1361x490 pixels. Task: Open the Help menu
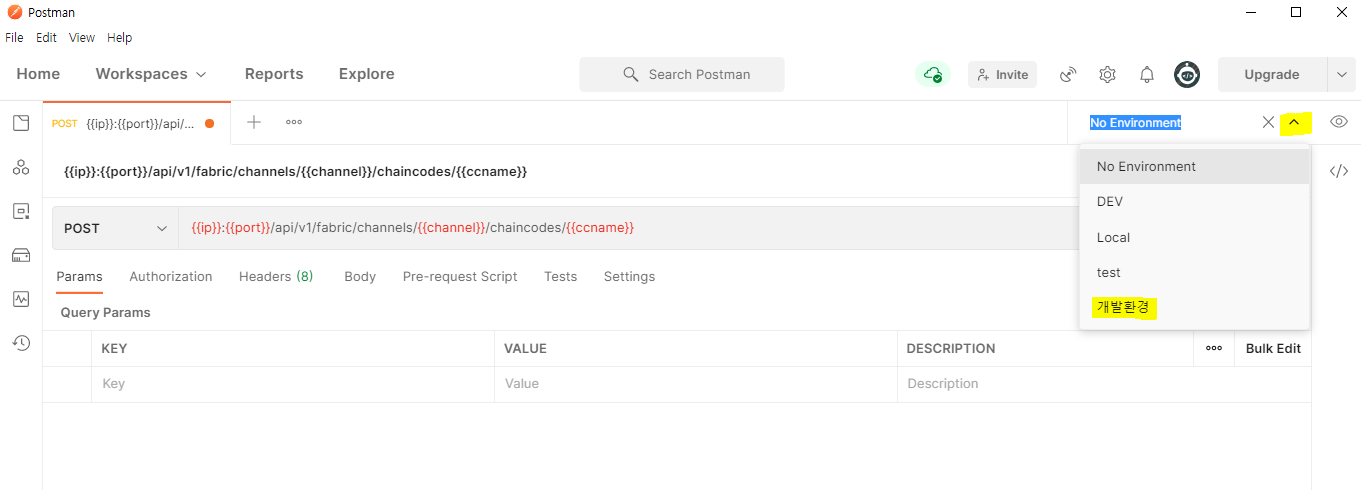[x=119, y=37]
